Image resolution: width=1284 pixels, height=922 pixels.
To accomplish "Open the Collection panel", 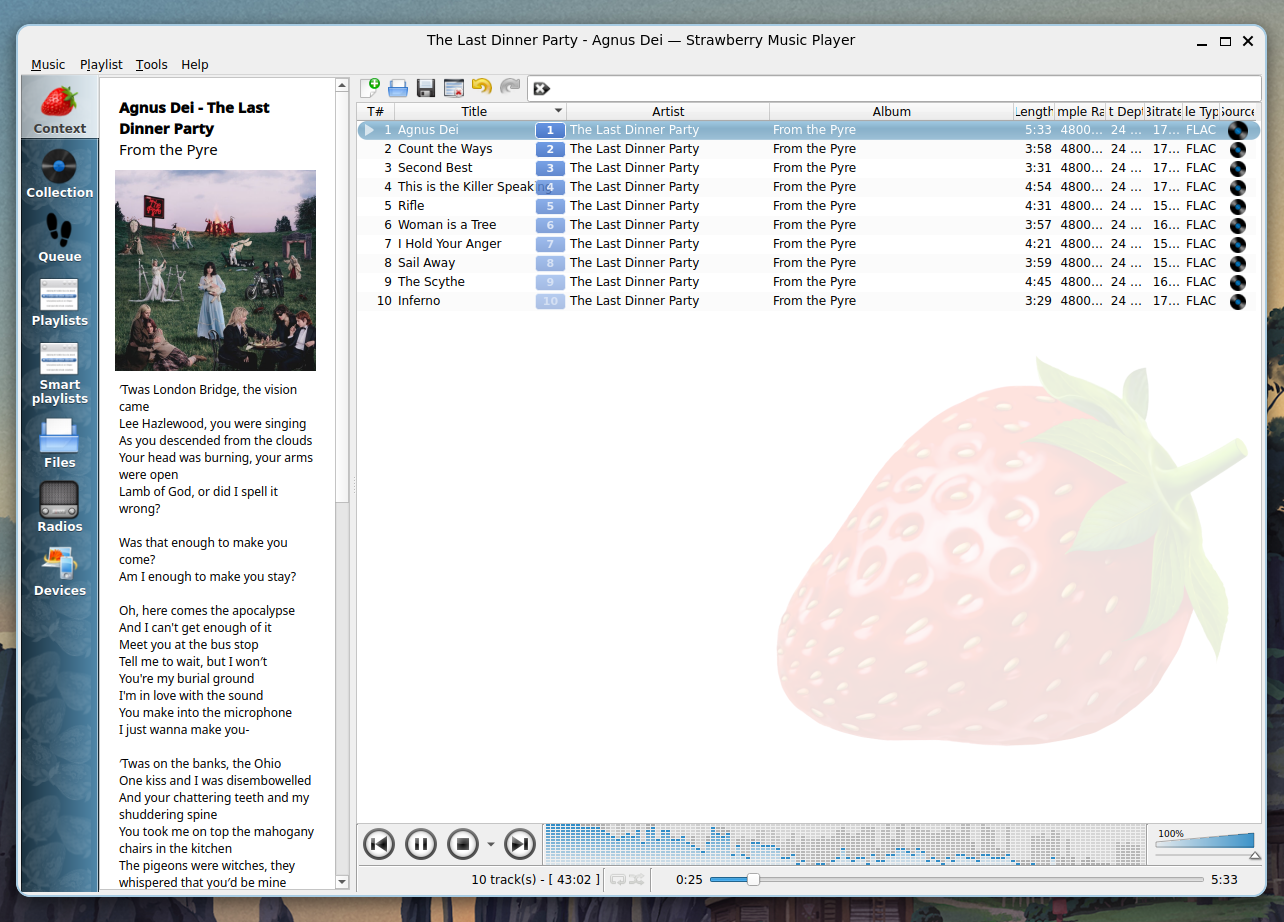I will point(59,172).
